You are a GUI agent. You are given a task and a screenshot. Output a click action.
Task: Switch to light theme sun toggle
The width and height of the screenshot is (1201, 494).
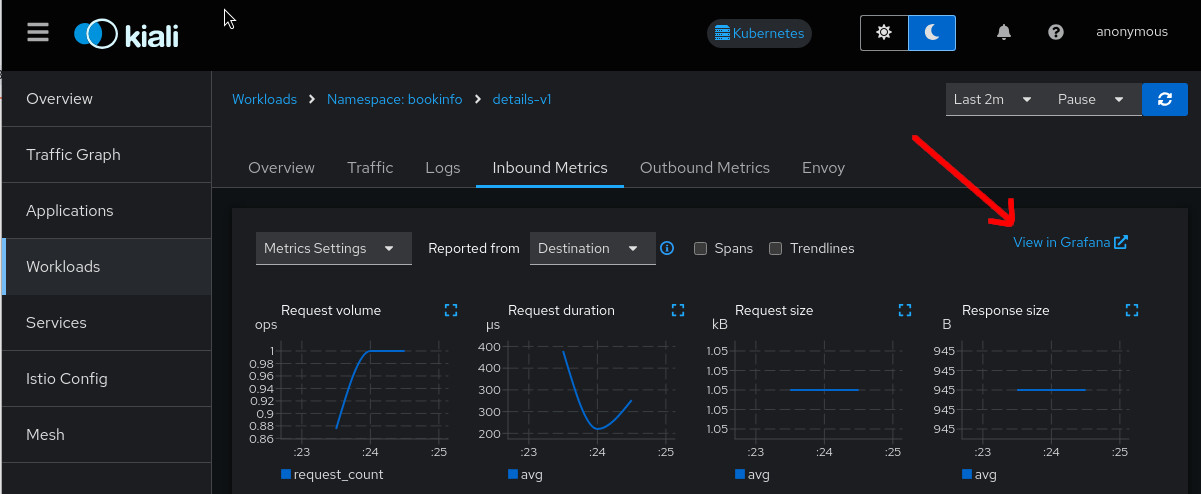click(x=884, y=32)
